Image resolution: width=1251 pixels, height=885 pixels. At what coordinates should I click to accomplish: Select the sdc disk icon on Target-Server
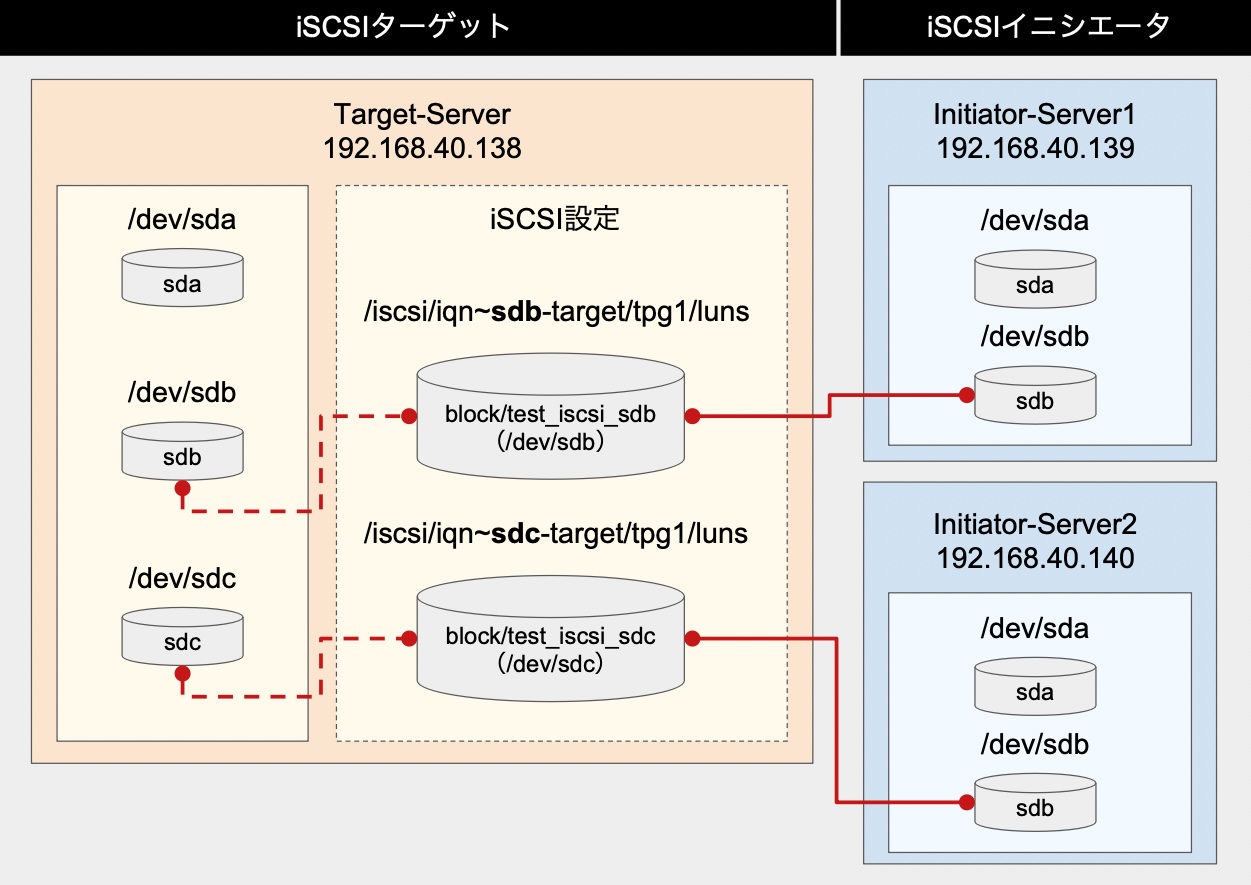point(181,637)
